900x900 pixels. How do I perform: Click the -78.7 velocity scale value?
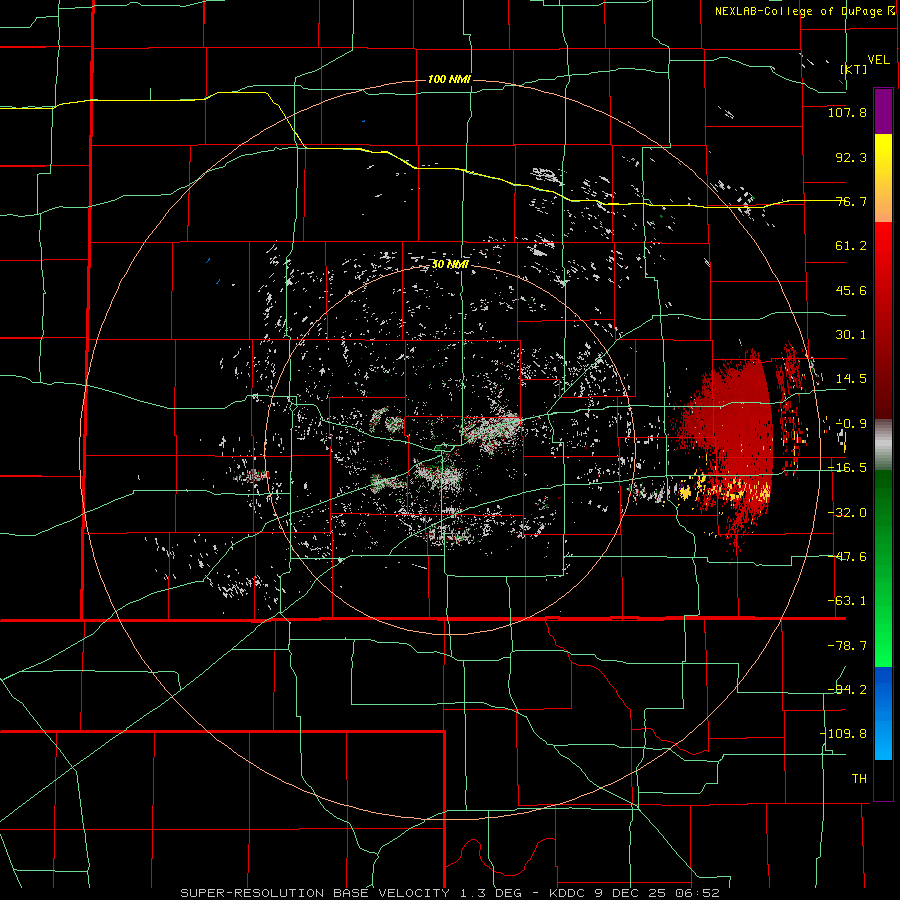(847, 646)
